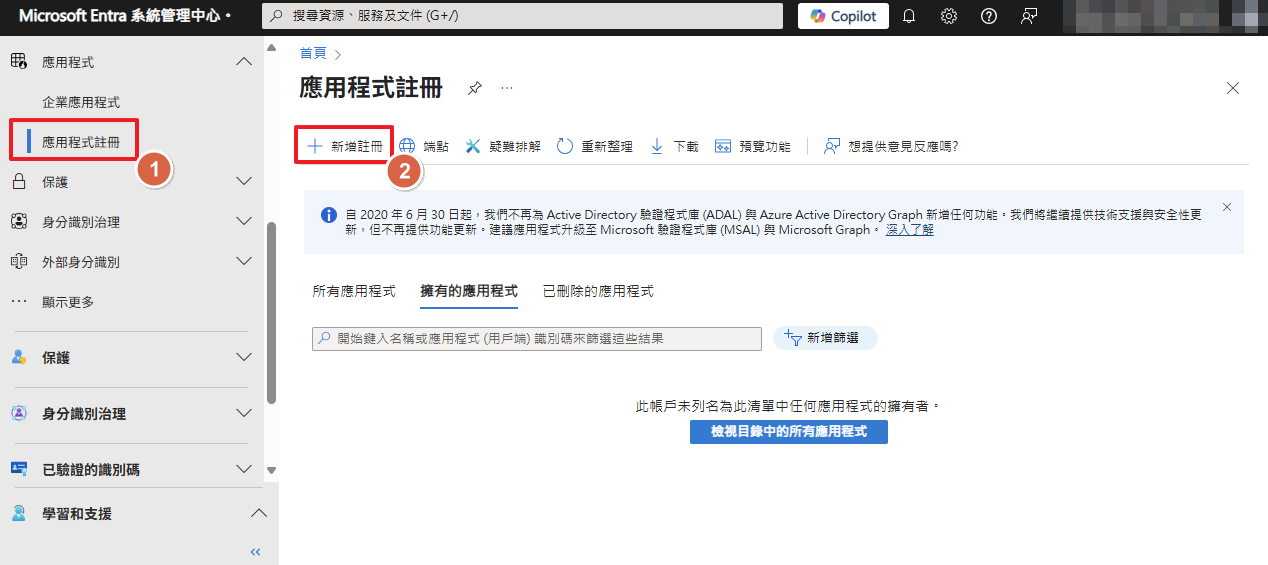1268x565 pixels.
Task: Click the application name filter search field
Action: point(537,339)
